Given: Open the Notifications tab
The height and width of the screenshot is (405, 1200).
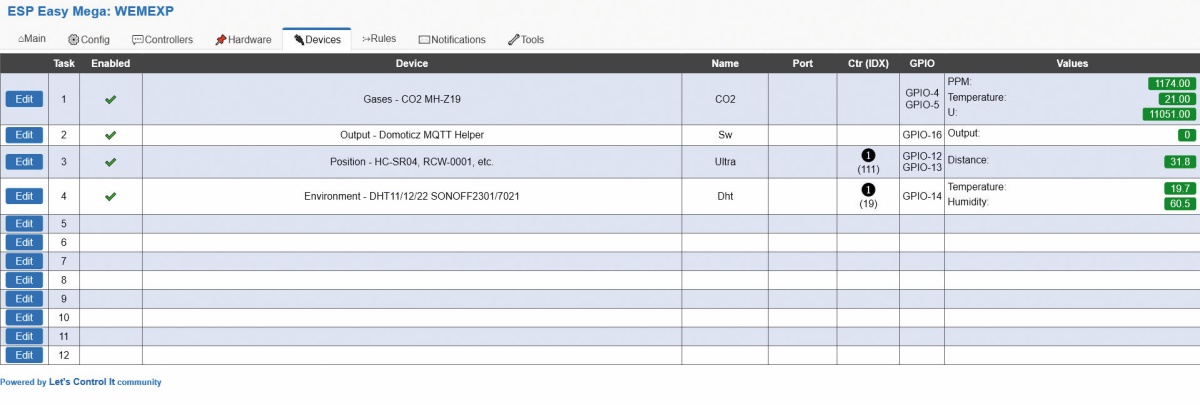Looking at the screenshot, I should [x=452, y=40].
